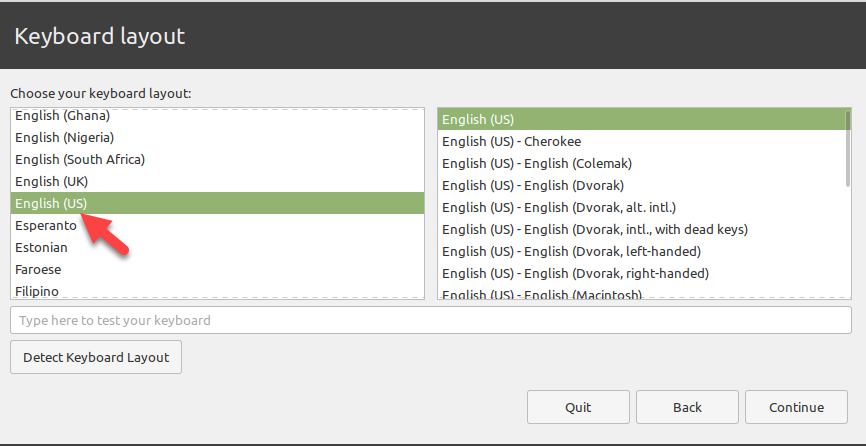Pick English (UK) in the left list
The height and width of the screenshot is (446, 866).
(x=51, y=181)
